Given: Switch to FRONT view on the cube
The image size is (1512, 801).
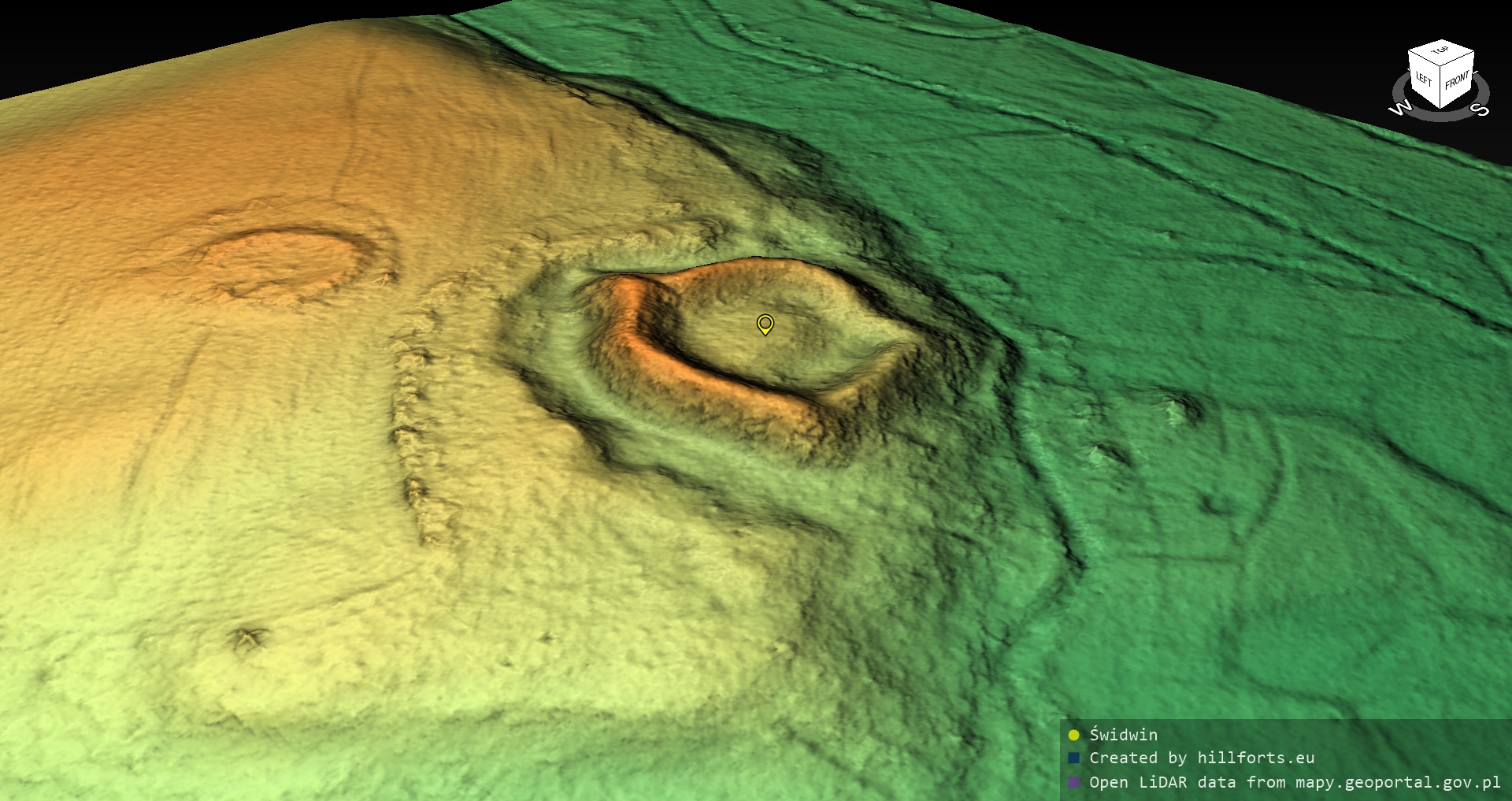Looking at the screenshot, I should coord(1457,80).
